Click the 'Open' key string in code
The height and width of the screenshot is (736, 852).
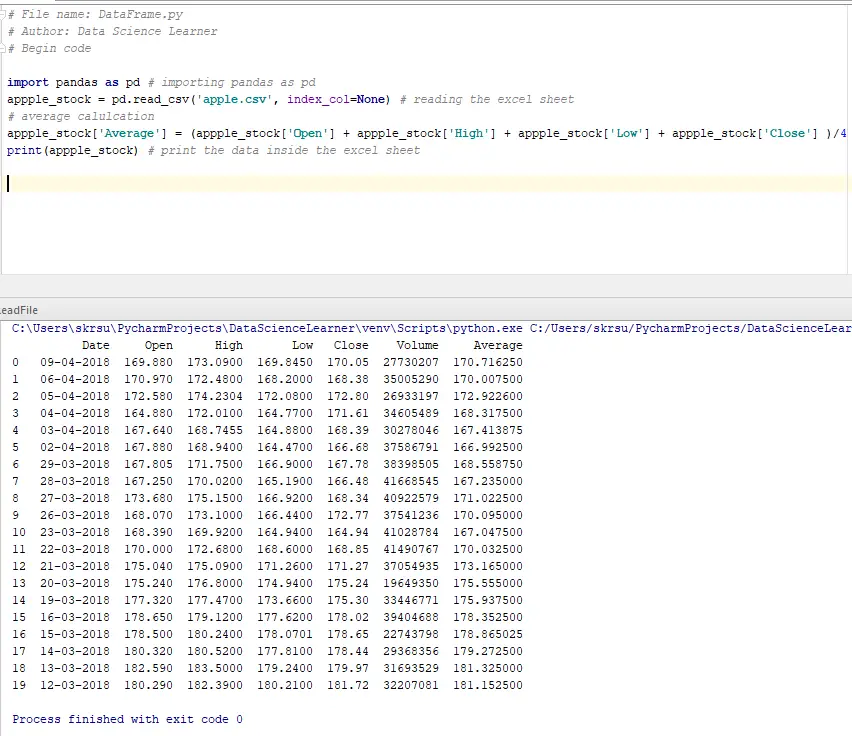pyautogui.click(x=308, y=134)
